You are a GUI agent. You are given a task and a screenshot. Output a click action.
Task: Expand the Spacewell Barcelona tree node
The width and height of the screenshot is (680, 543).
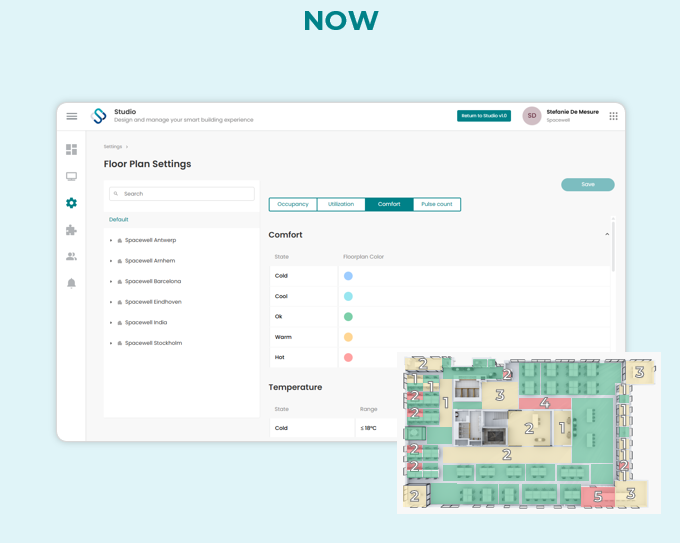(111, 281)
